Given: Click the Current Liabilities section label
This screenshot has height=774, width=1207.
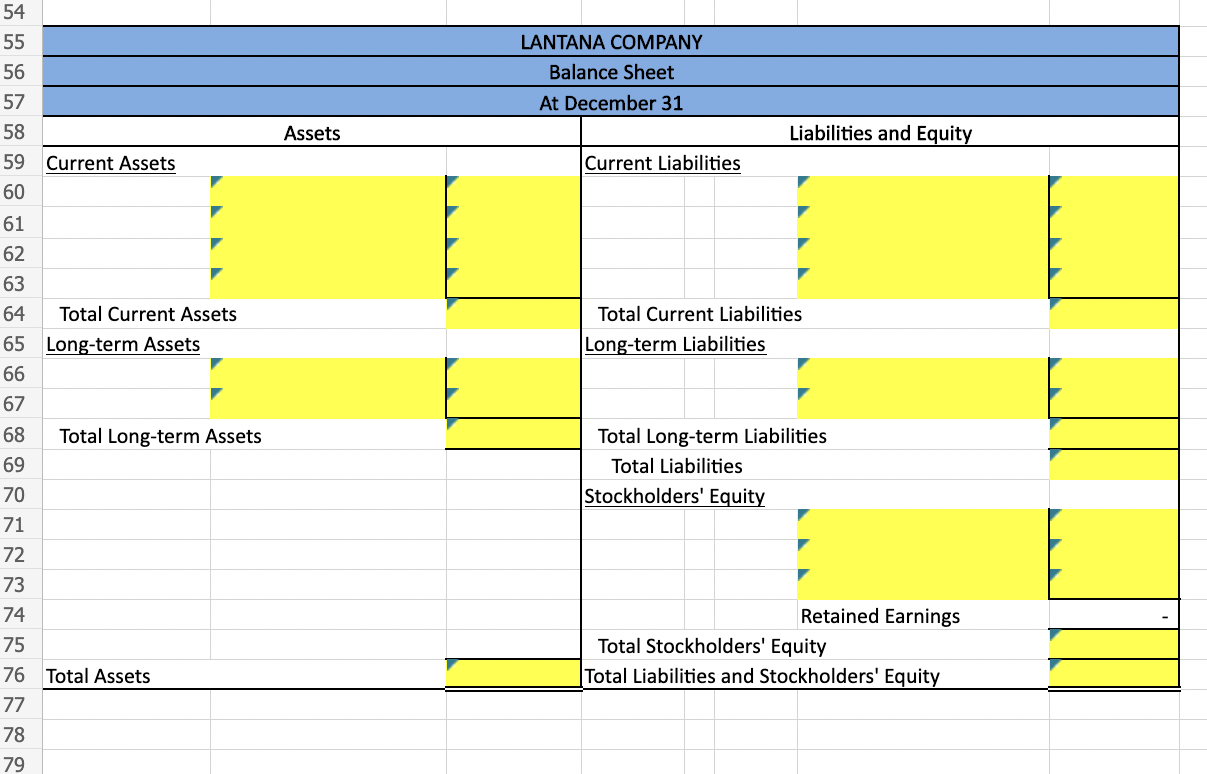Looking at the screenshot, I should coord(662,163).
